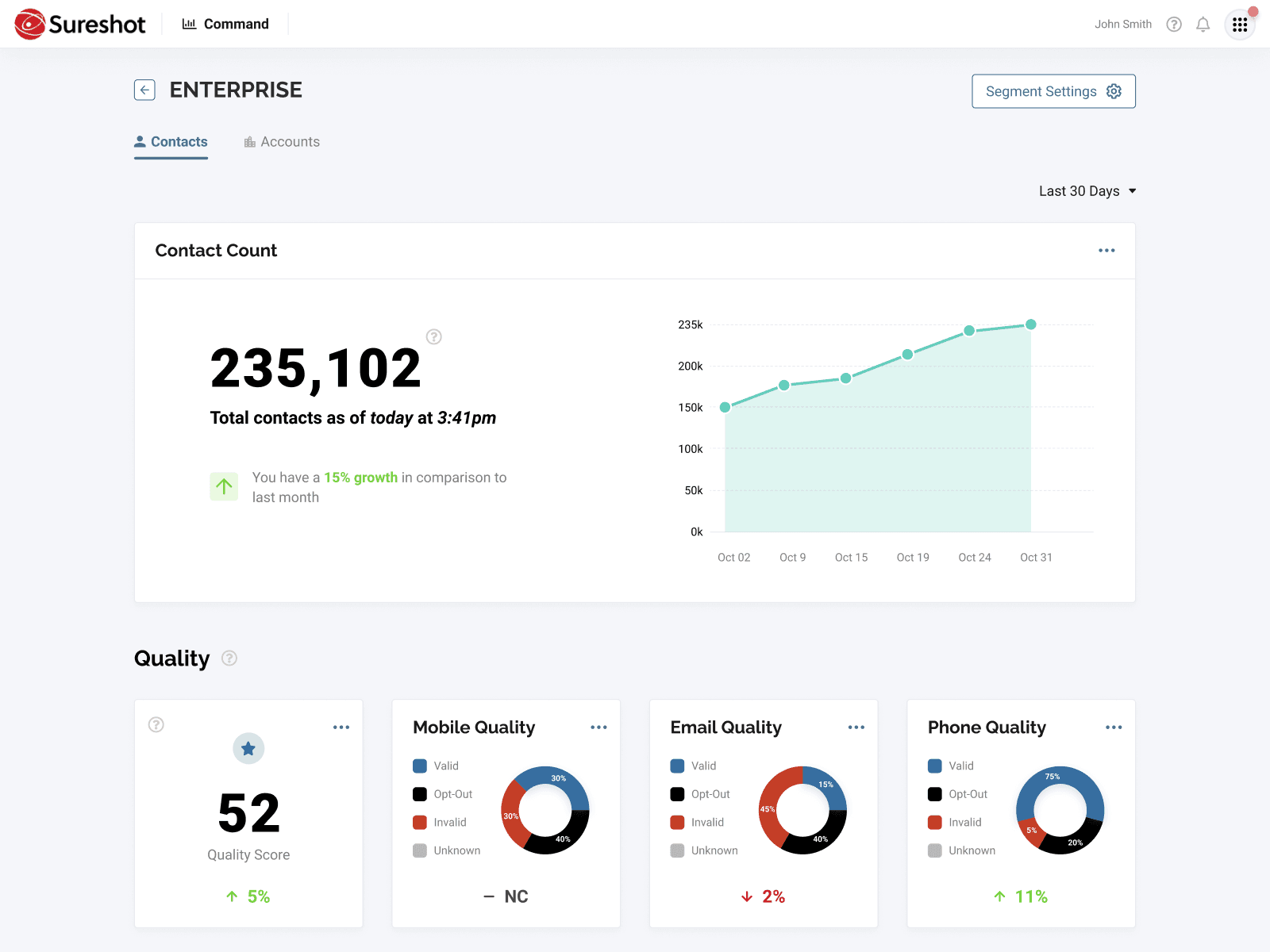
Task: Switch to the Accounts tab
Action: tap(282, 142)
